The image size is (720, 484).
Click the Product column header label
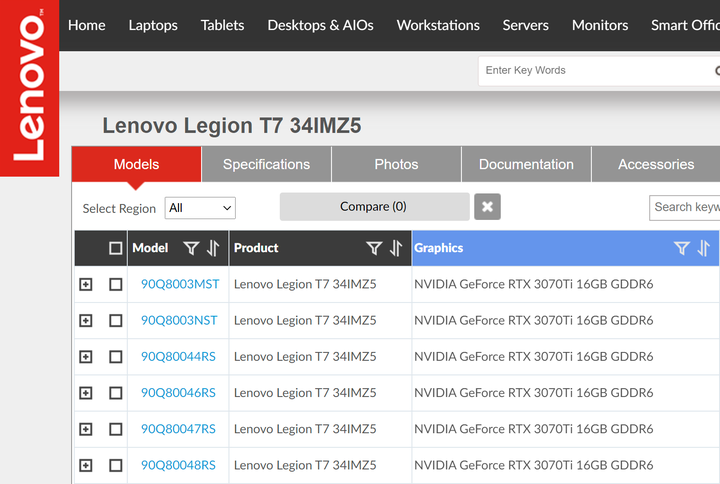point(256,248)
